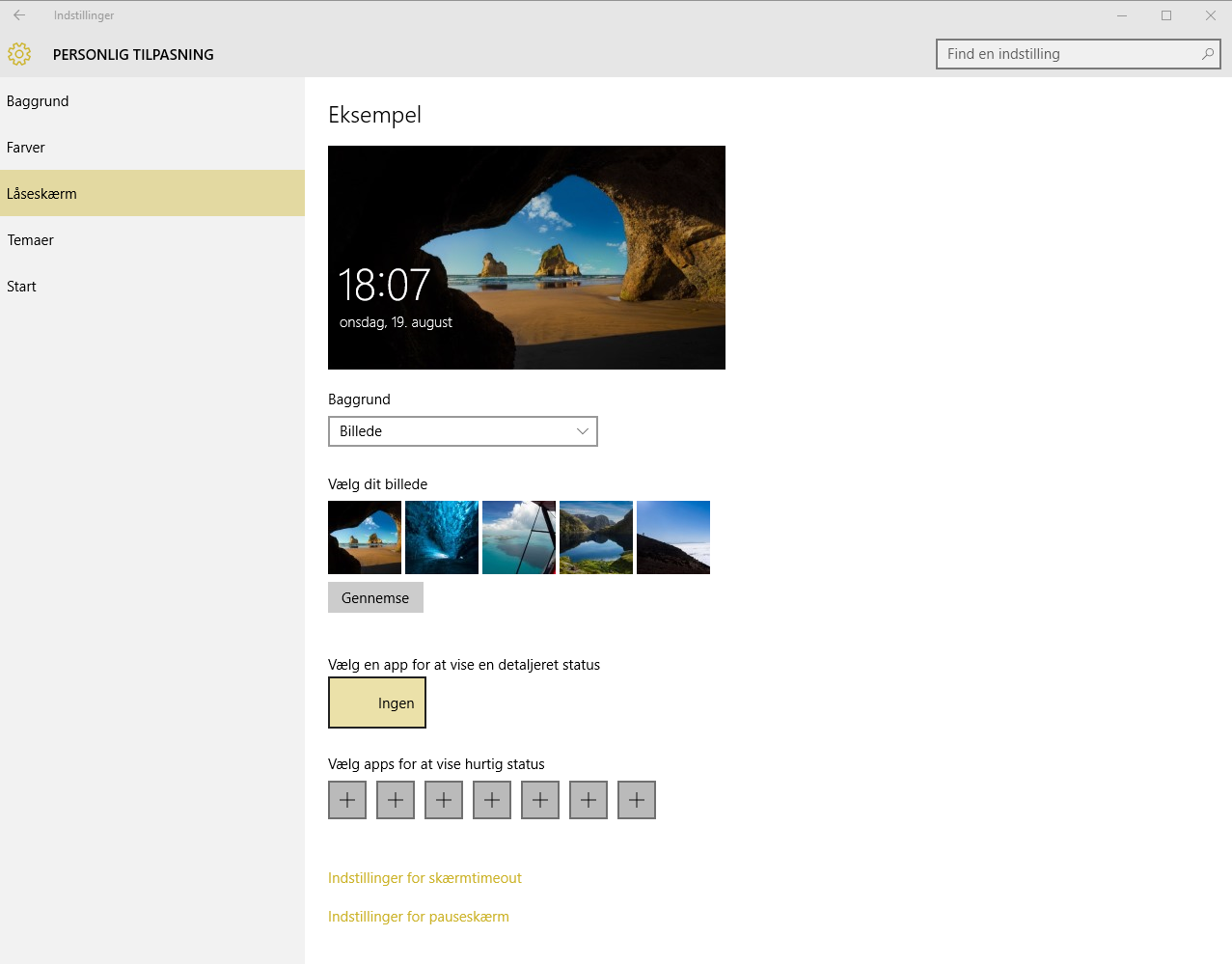Select the airplane wing aerial thumbnail

pyautogui.click(x=519, y=537)
